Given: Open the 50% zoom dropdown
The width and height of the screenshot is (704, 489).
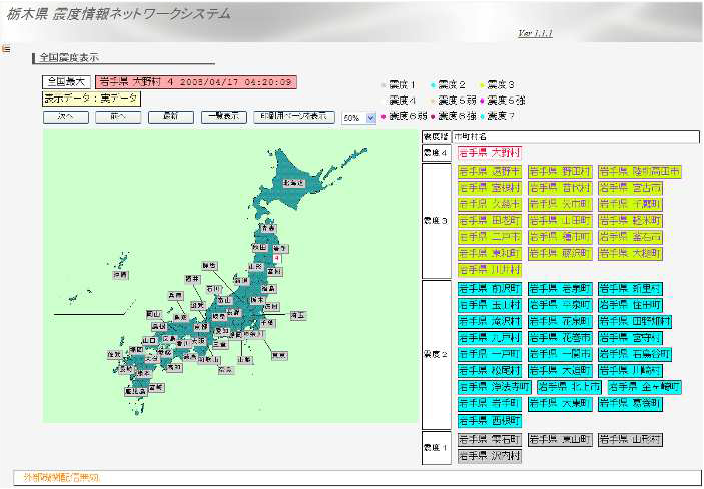Looking at the screenshot, I should [x=358, y=118].
